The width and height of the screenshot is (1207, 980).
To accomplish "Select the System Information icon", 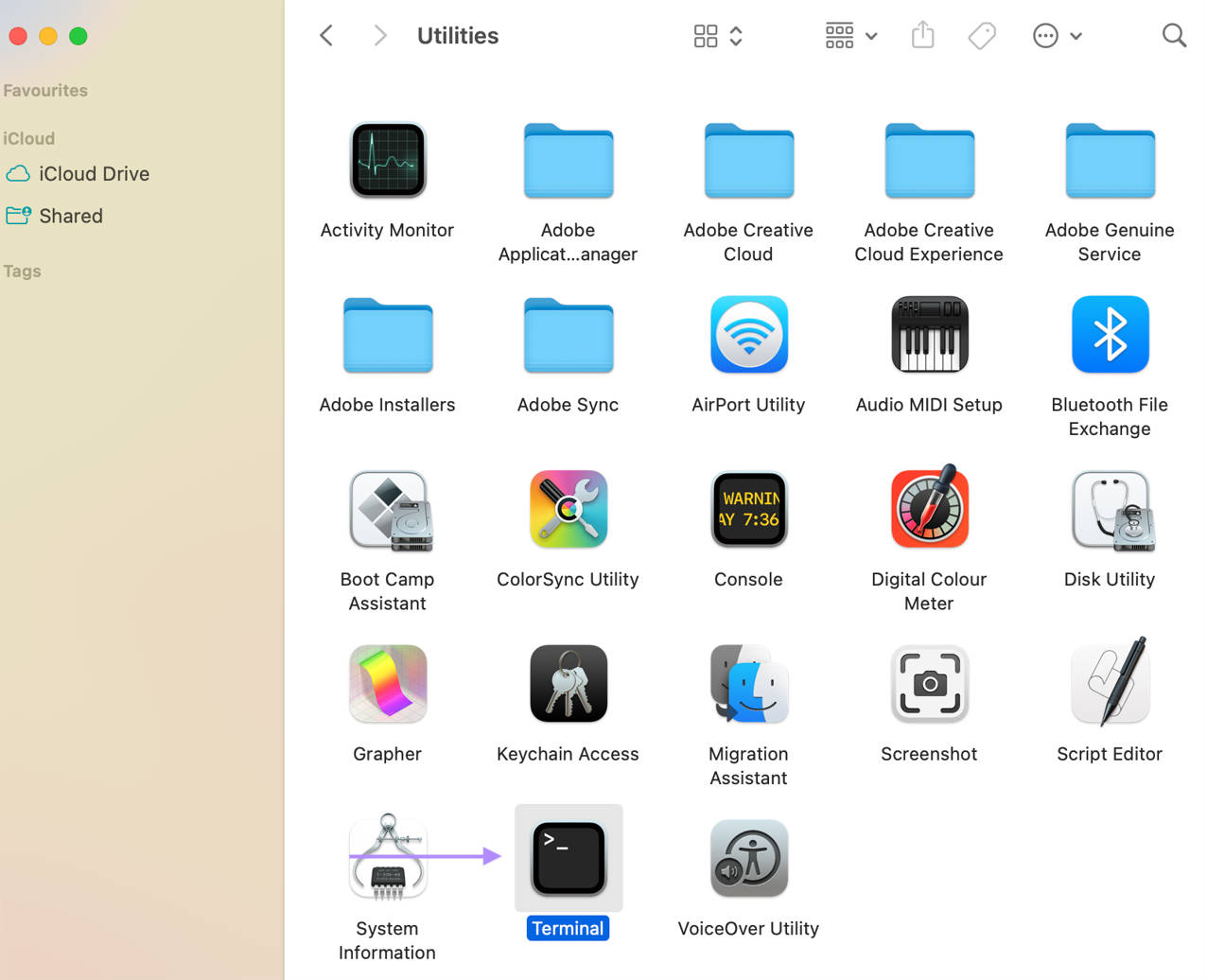I will click(388, 856).
